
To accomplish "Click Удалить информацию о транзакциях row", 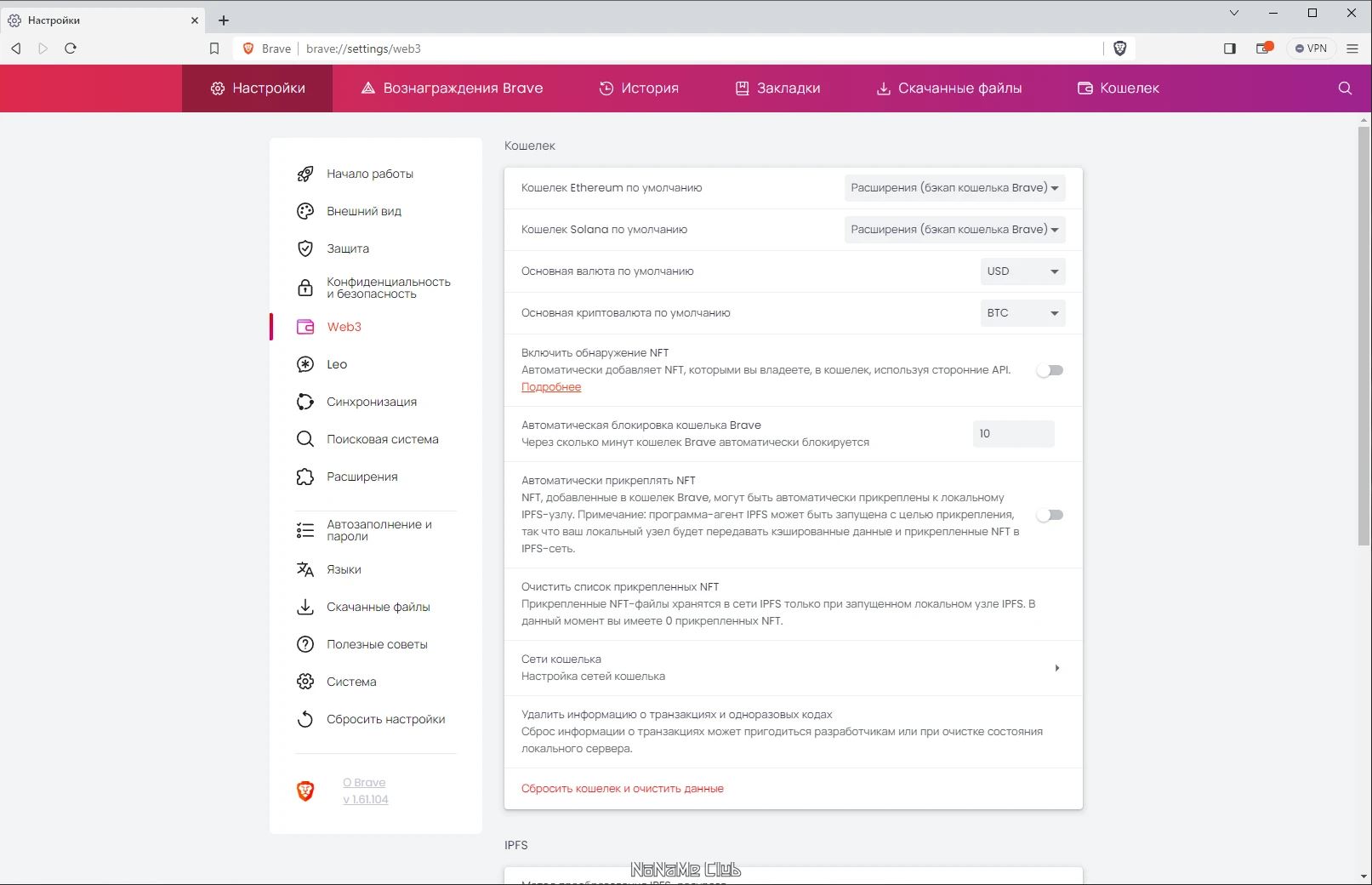I will pyautogui.click(x=793, y=732).
